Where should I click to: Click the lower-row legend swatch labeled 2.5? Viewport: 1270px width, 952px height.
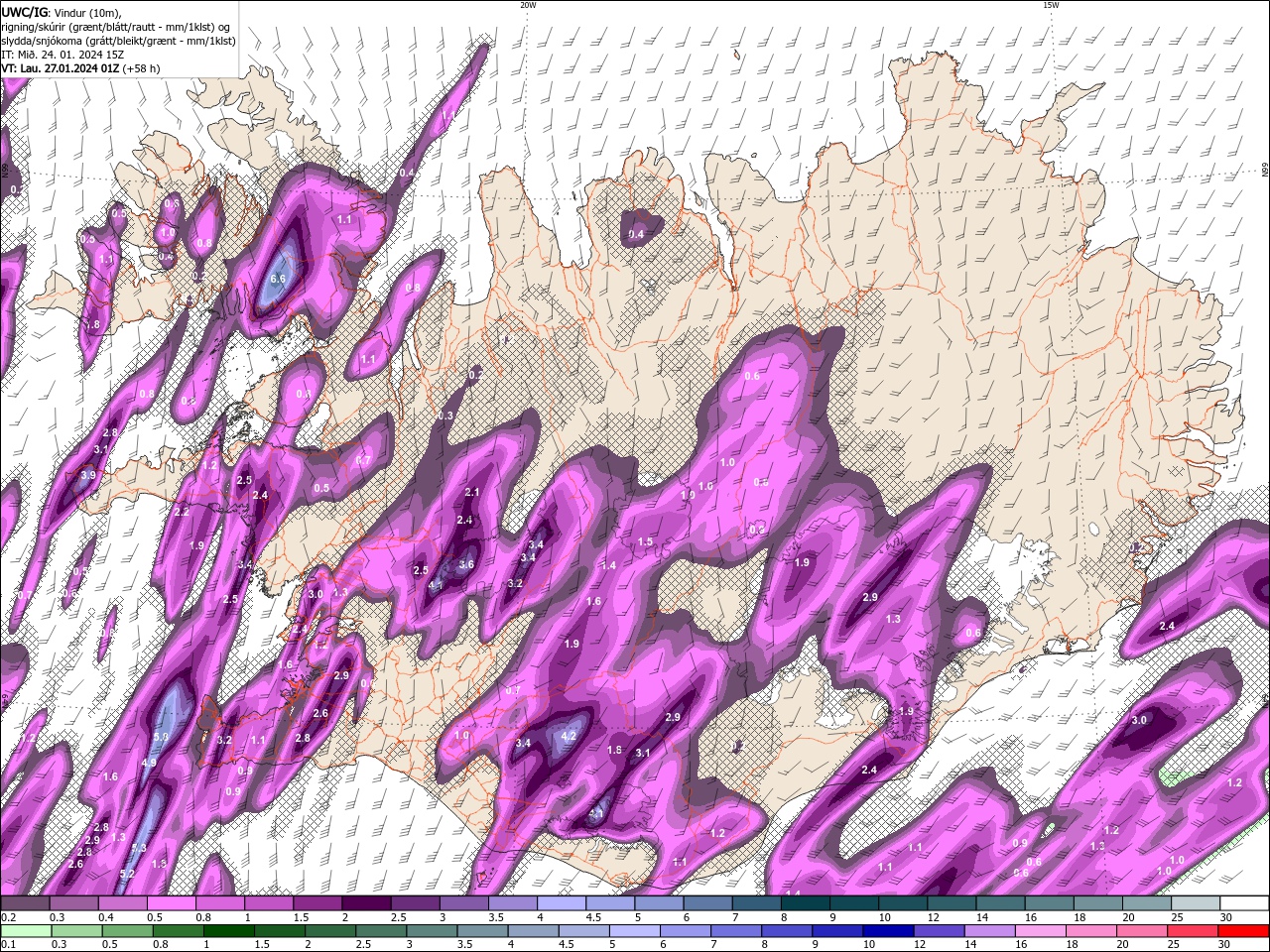pos(381,931)
